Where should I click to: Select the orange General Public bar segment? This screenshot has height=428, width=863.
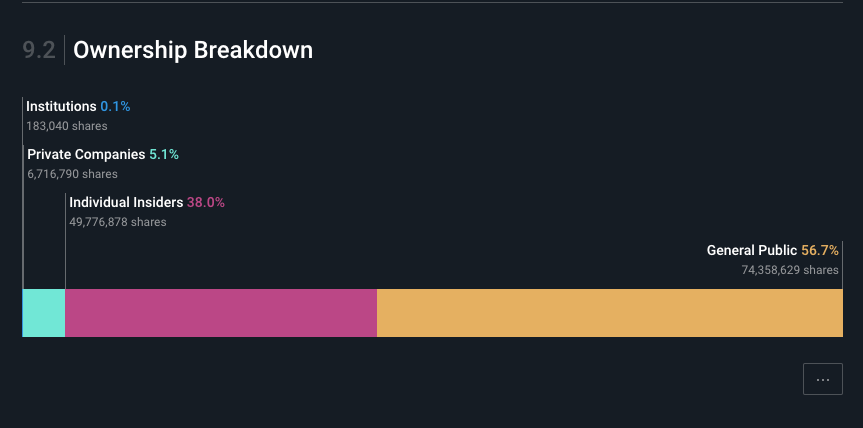tap(610, 313)
